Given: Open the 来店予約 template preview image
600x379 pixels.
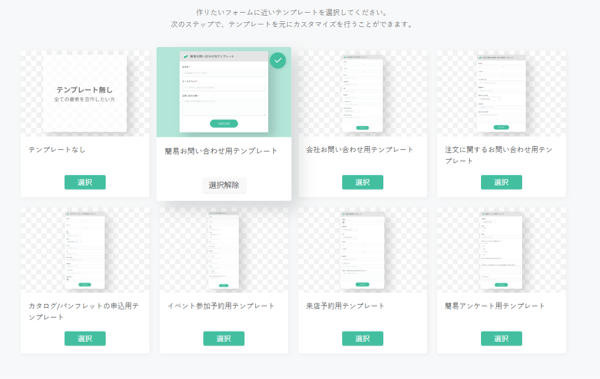Looking at the screenshot, I should pos(362,250).
